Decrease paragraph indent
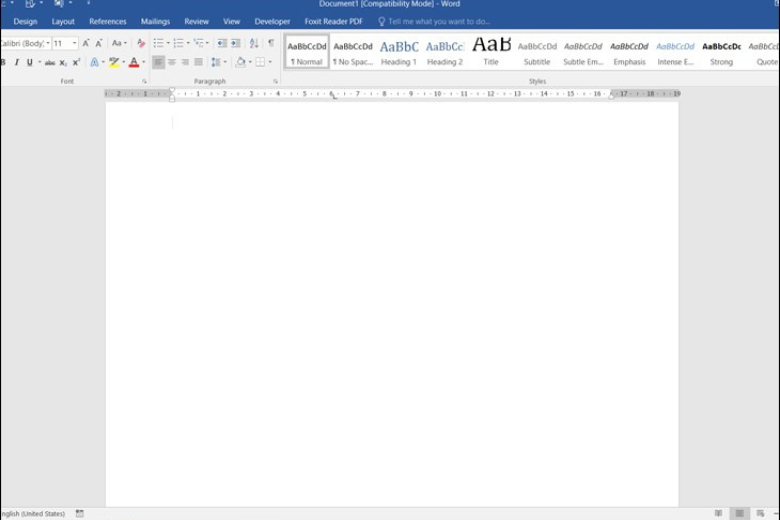 (x=222, y=43)
